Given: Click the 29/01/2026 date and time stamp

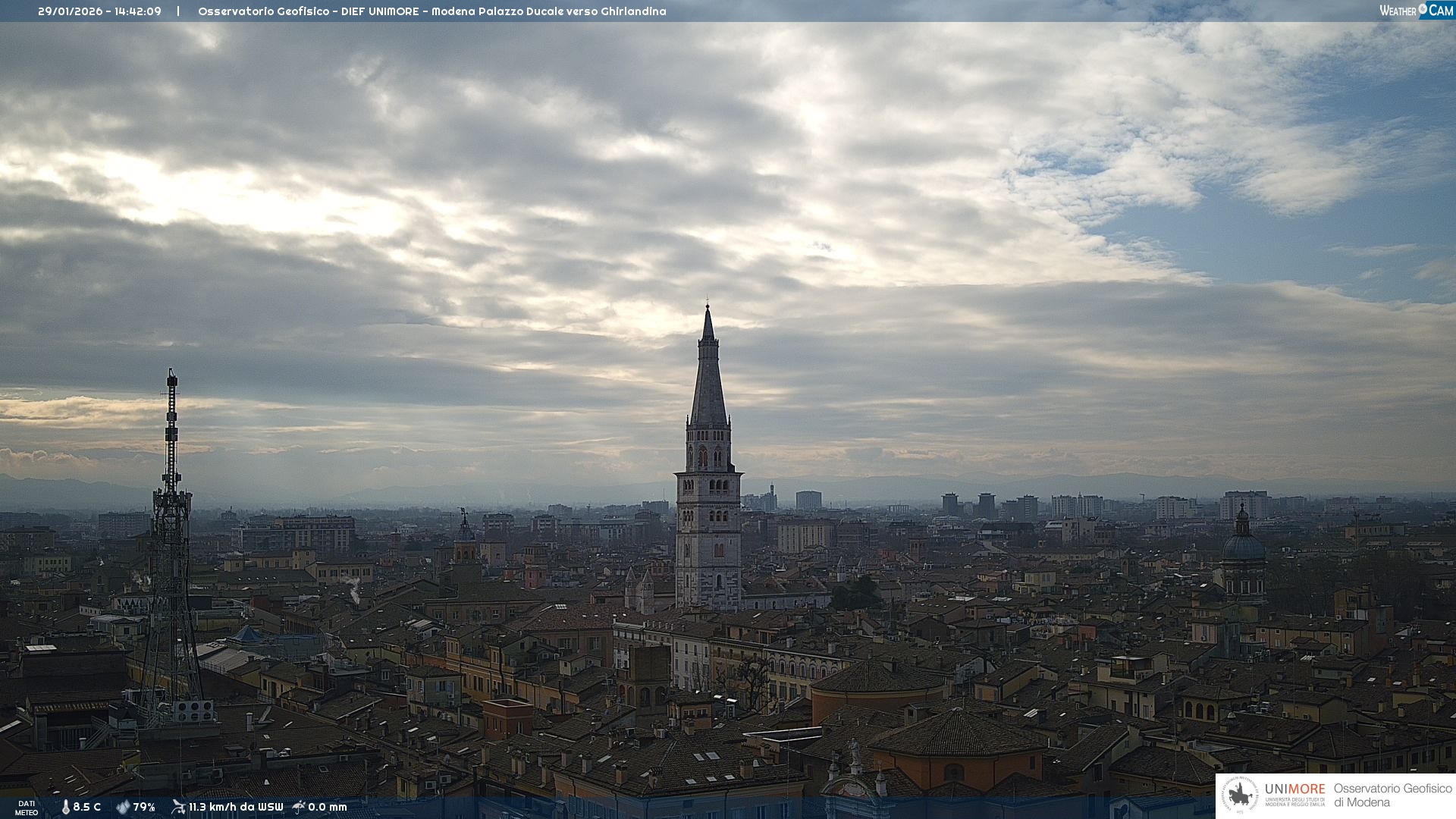Looking at the screenshot, I should coord(99,11).
